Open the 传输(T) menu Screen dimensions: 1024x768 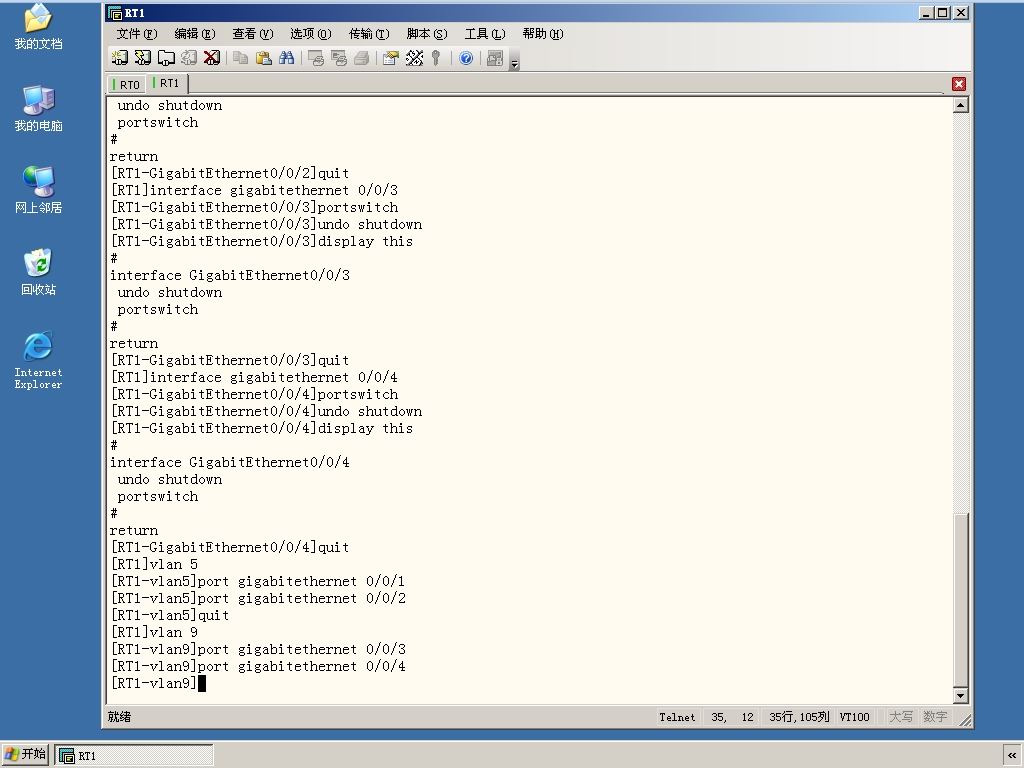pyautogui.click(x=369, y=34)
